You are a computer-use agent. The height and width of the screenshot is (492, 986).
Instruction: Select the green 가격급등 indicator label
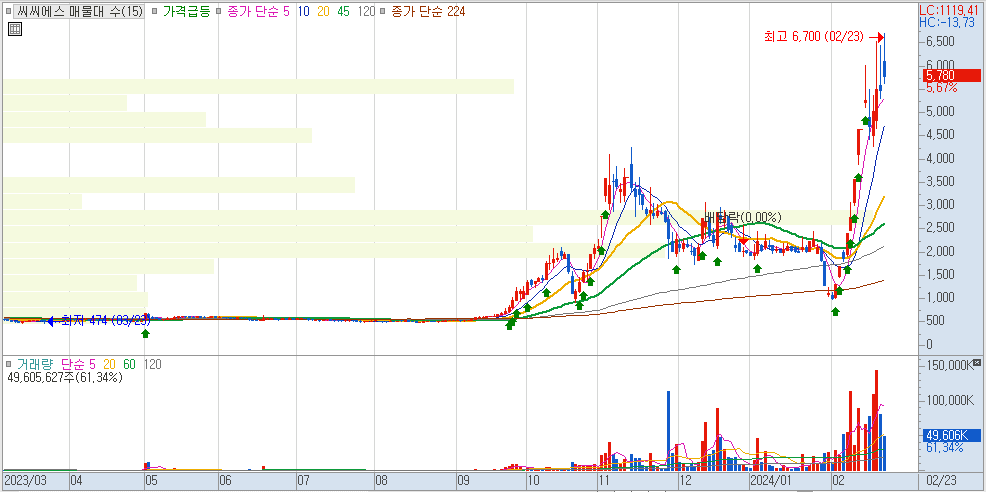tap(186, 11)
